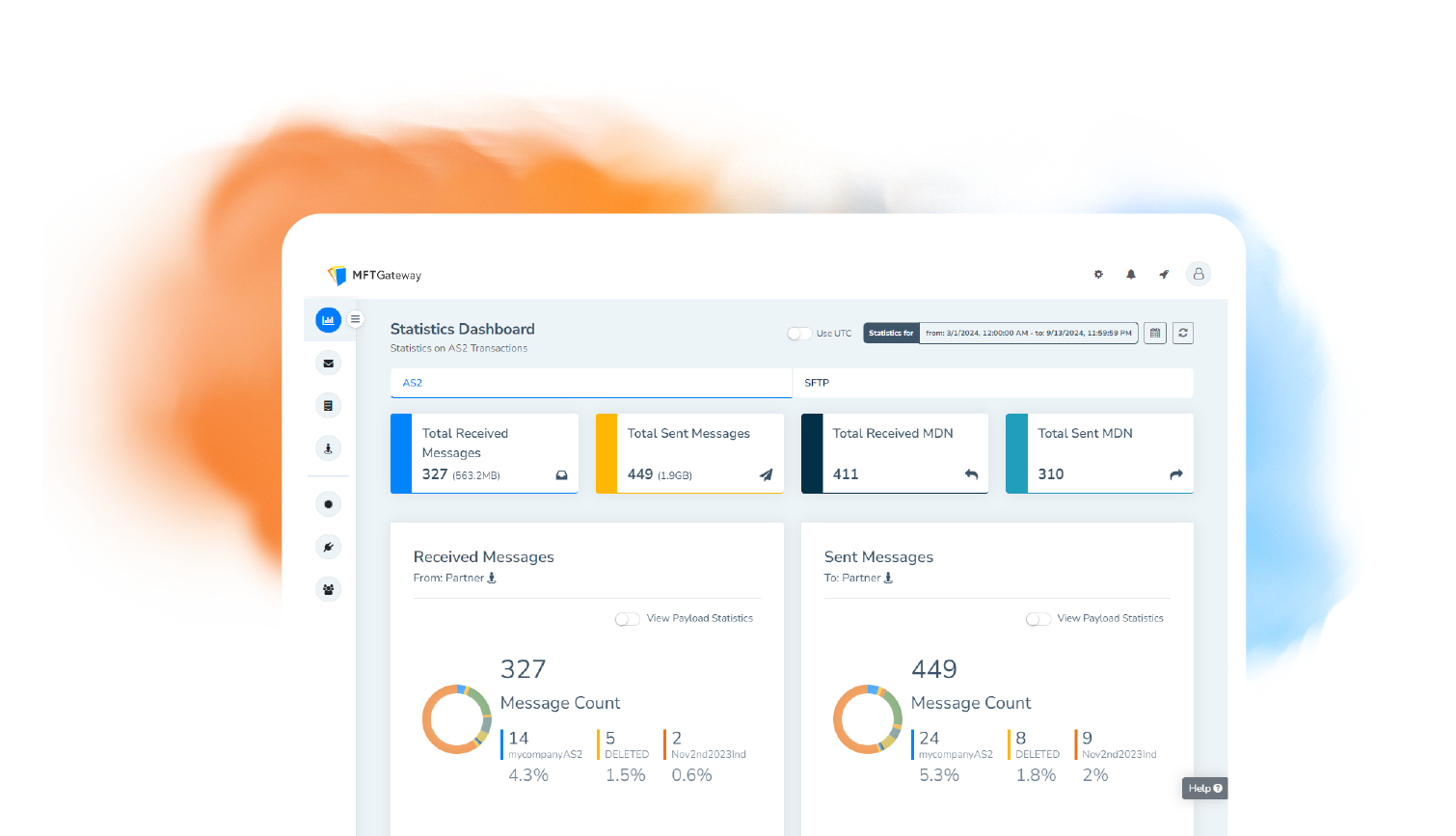Click partner icon beside 'To: Partner'
Image resolution: width=1456 pixels, height=836 pixels.
click(888, 578)
